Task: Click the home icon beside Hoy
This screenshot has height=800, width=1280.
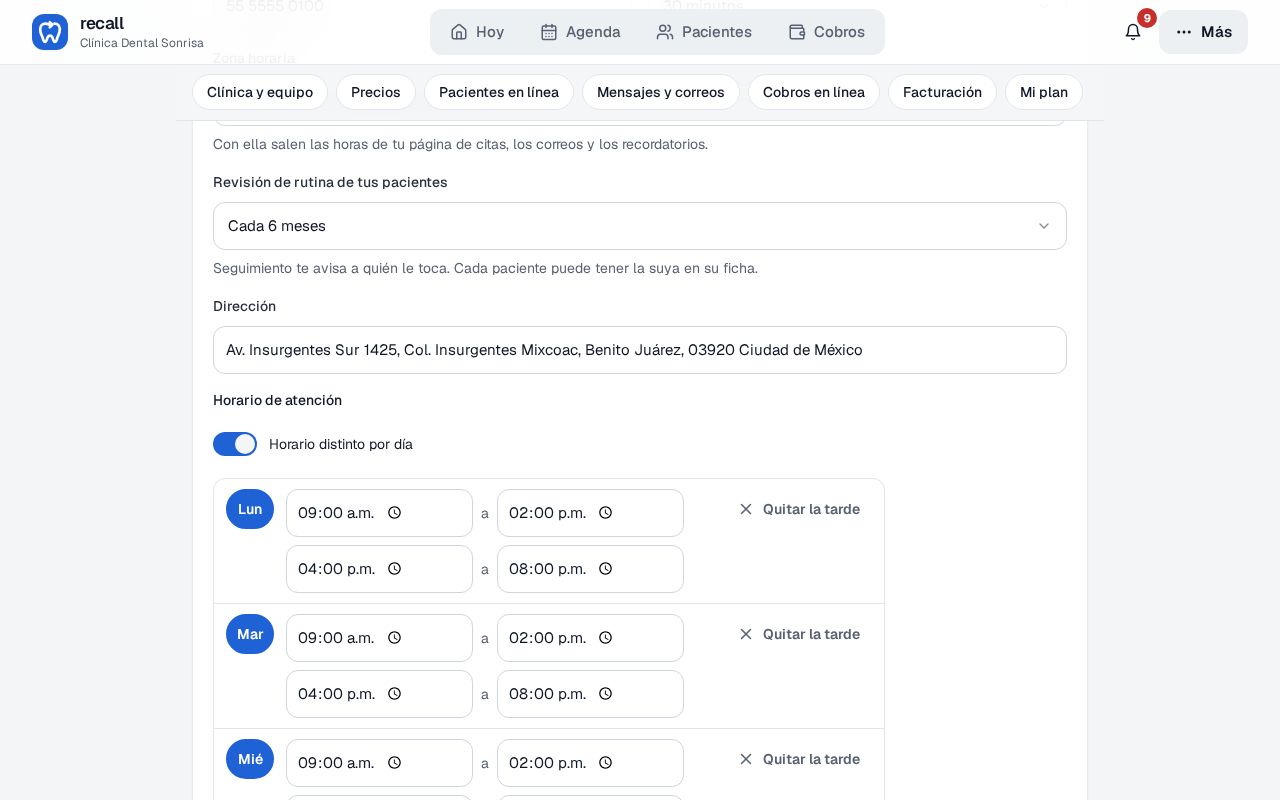Action: click(x=459, y=32)
